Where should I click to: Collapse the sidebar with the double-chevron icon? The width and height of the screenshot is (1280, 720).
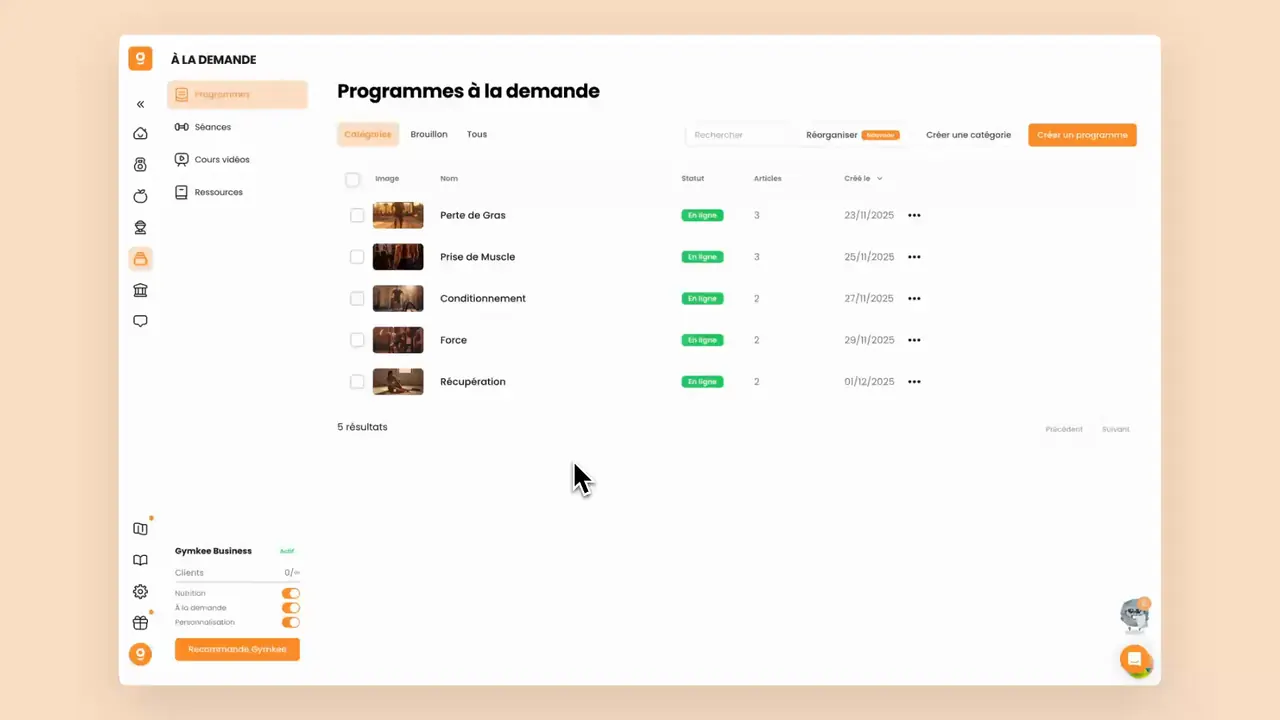(x=140, y=104)
